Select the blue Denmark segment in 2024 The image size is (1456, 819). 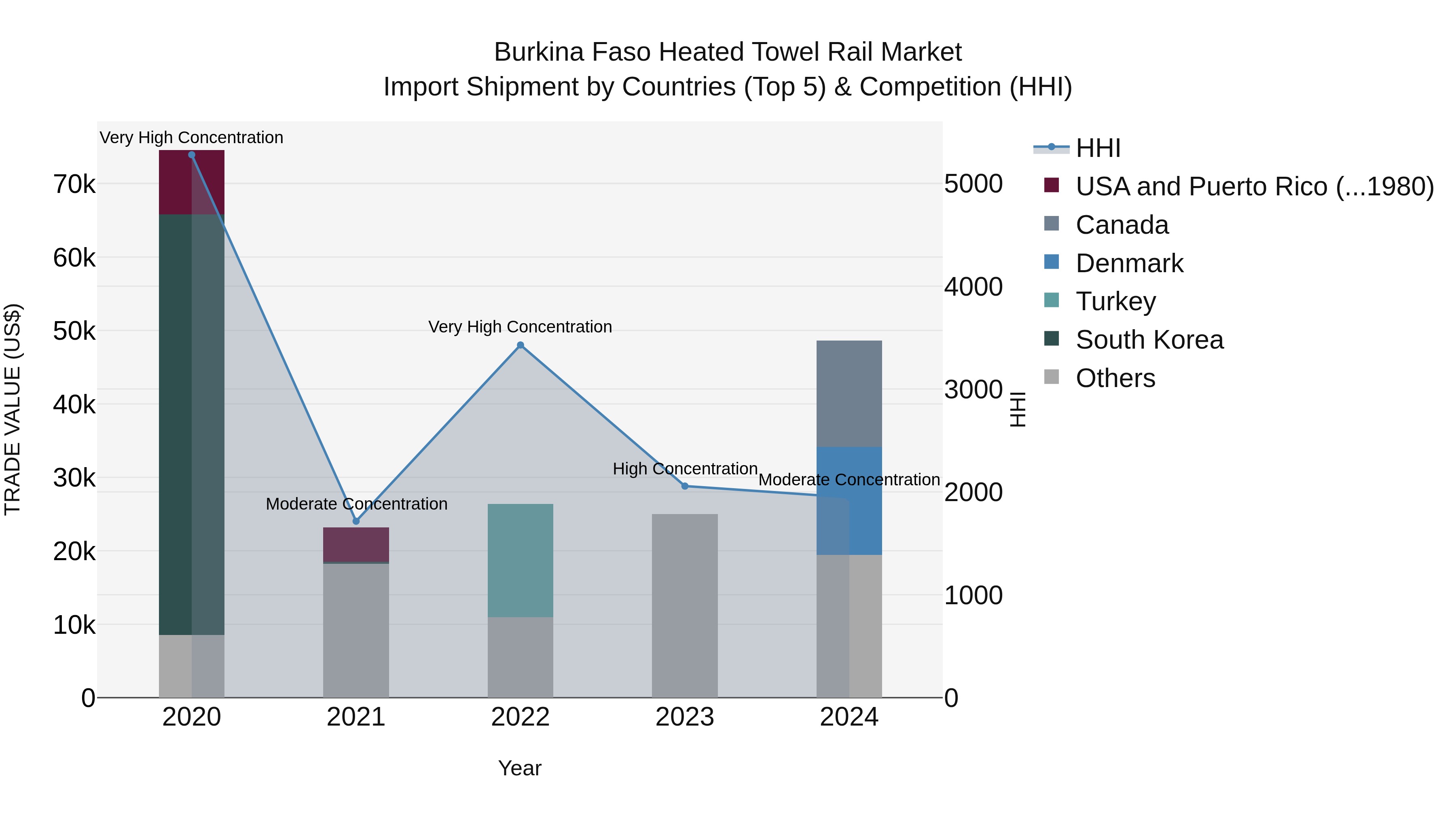[x=849, y=501]
